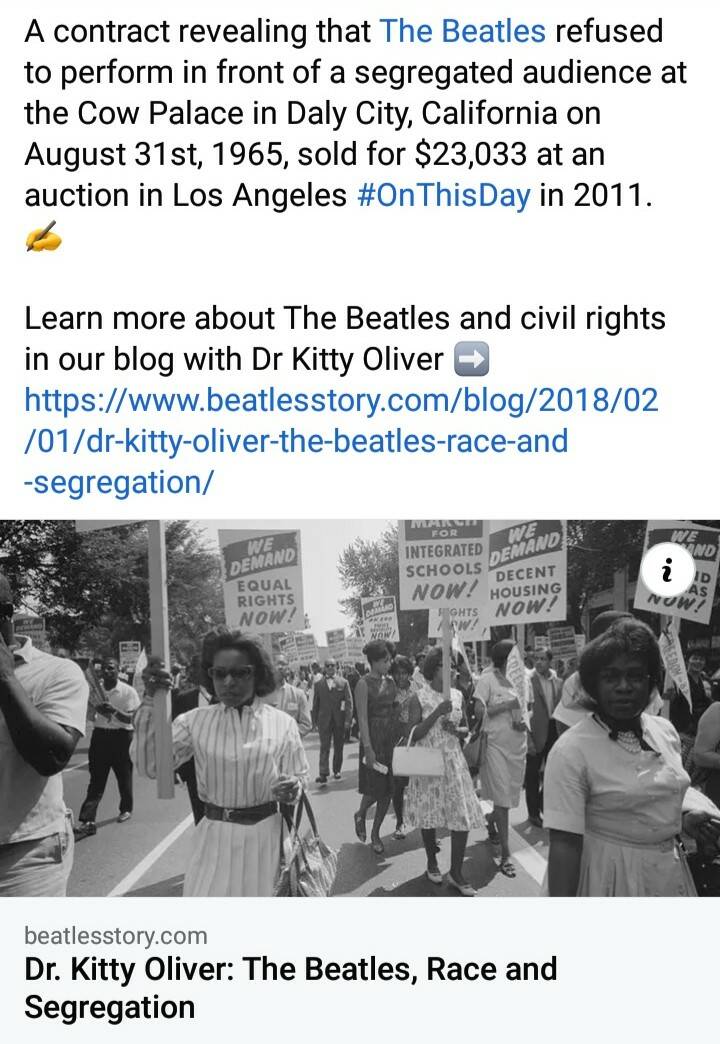Click the right arrow emoji after Oliver

472,360
